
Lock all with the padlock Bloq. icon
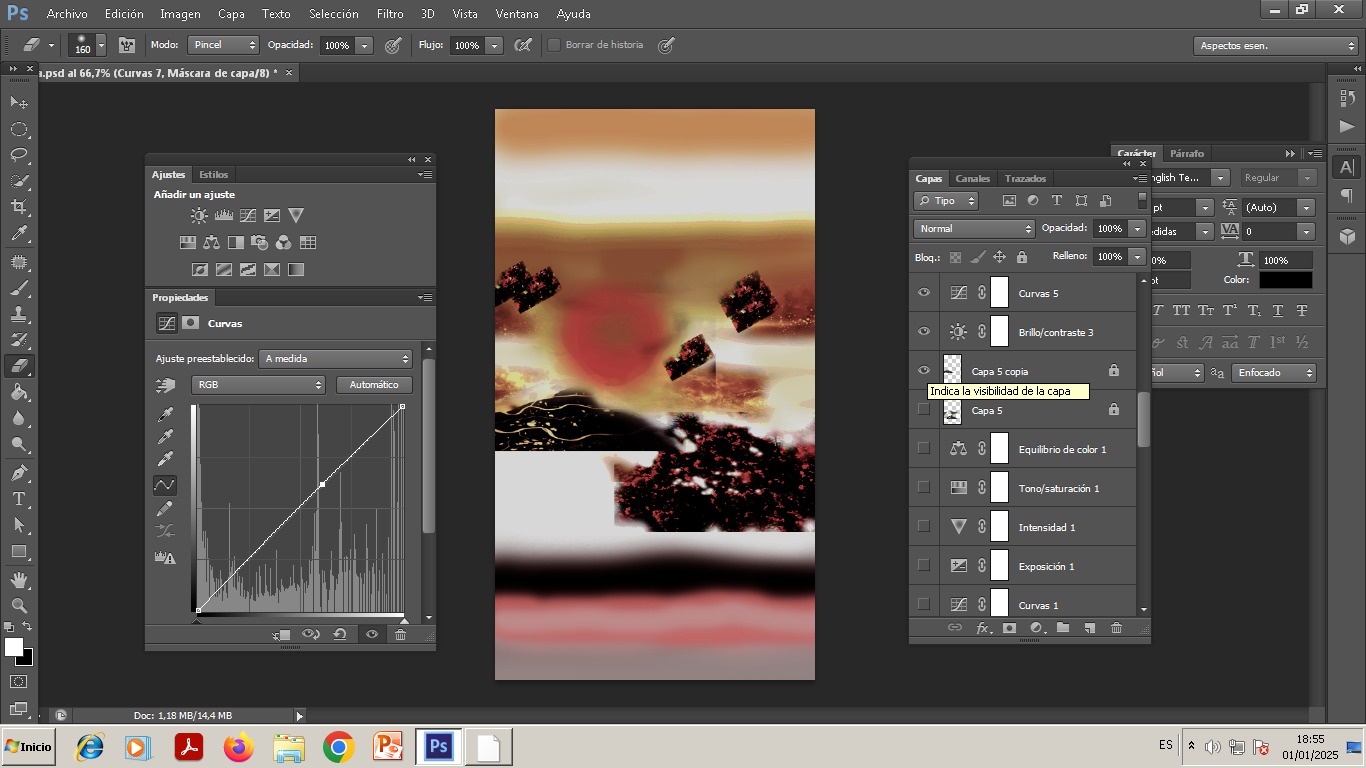1021,257
